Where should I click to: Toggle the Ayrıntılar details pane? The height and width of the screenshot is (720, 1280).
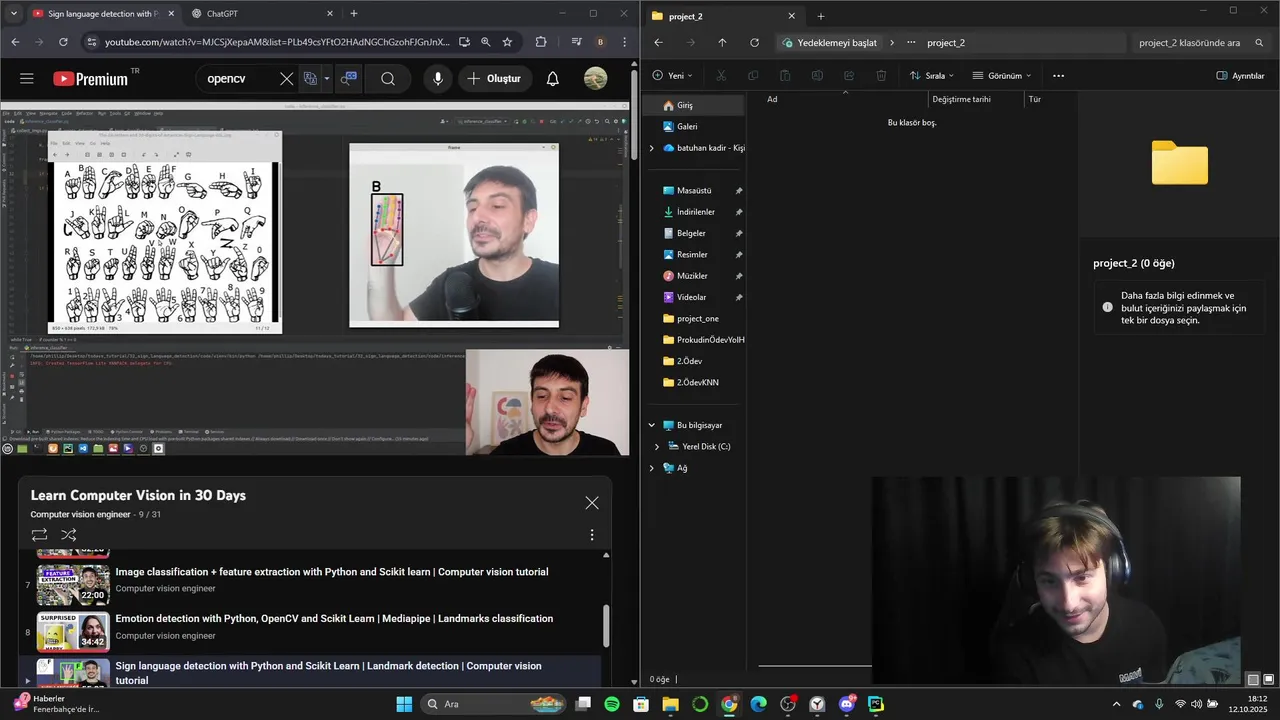1240,76
